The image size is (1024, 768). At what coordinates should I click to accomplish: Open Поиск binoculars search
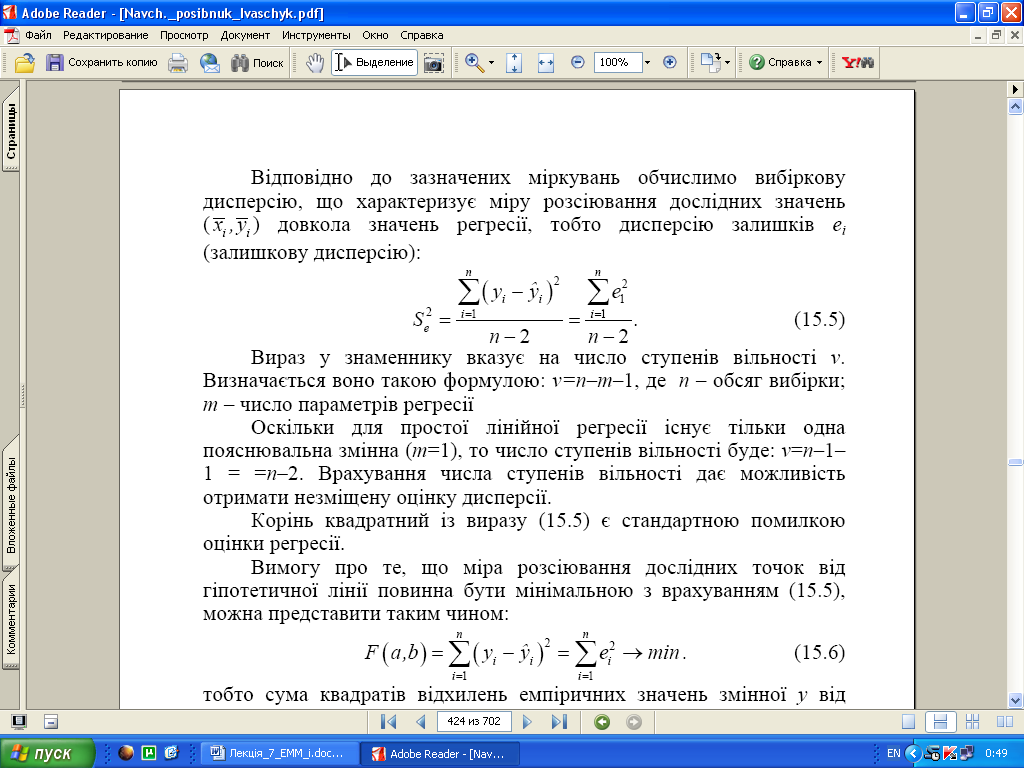coord(257,63)
